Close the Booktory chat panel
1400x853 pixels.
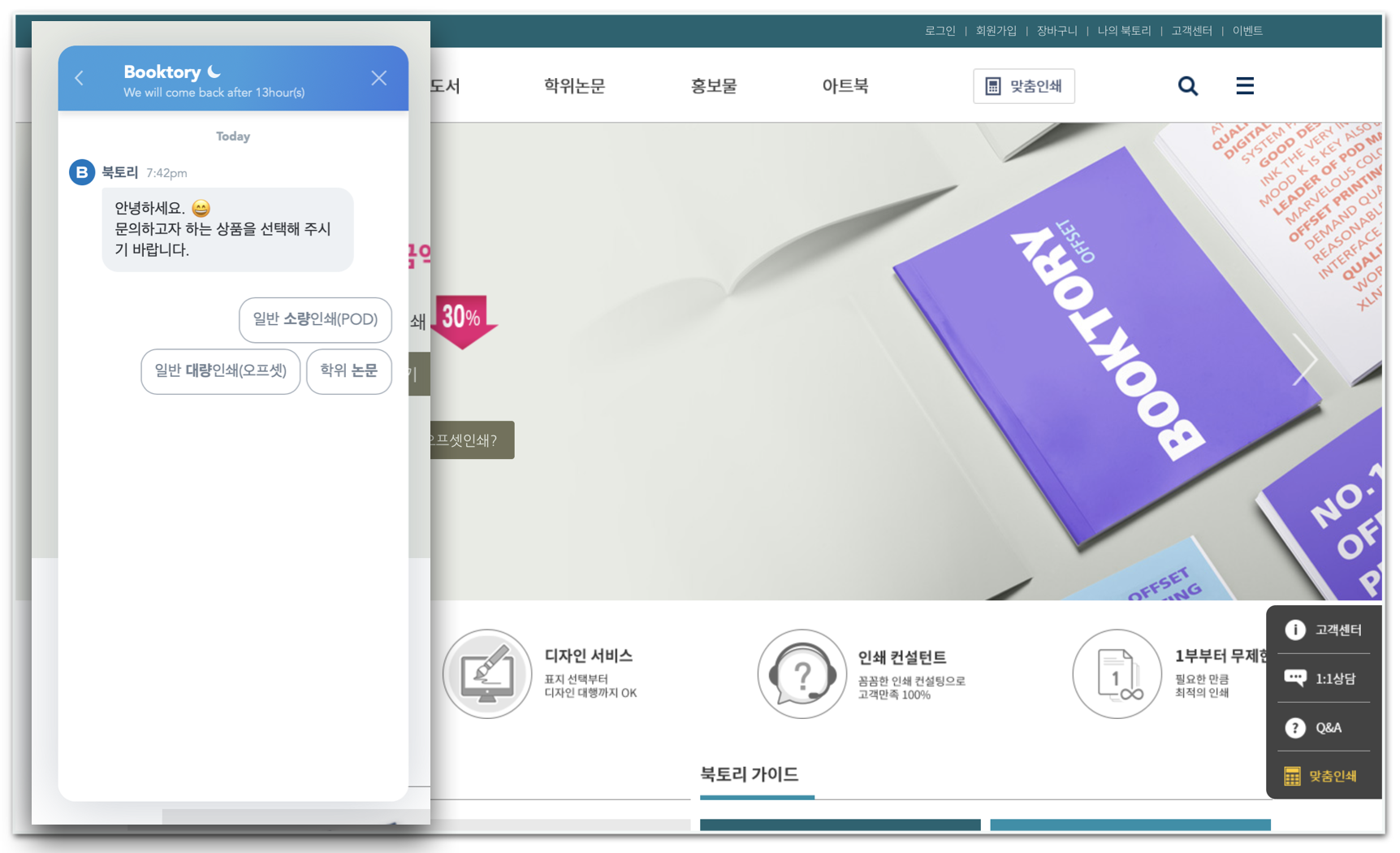[x=378, y=78]
